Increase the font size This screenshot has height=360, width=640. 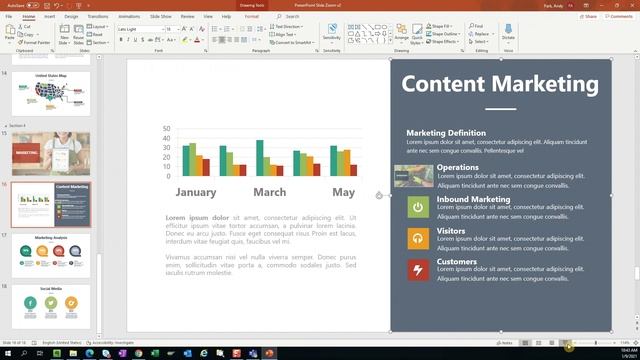(184, 29)
